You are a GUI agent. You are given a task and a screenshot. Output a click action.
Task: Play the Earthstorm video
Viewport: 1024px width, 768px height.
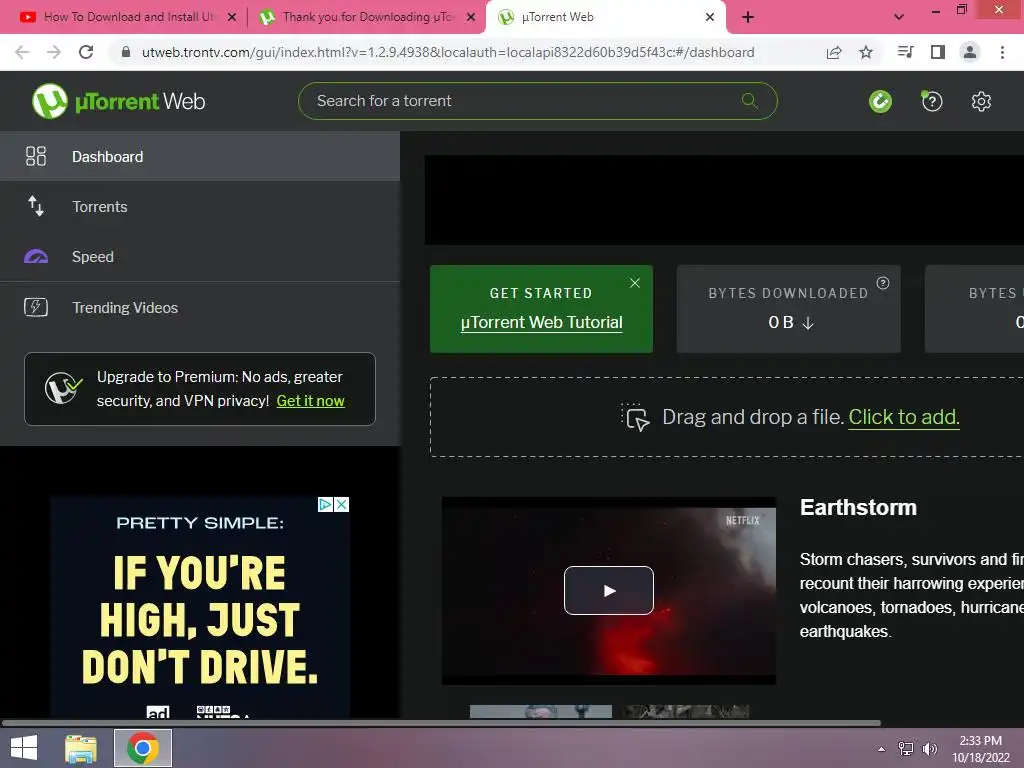(x=609, y=590)
